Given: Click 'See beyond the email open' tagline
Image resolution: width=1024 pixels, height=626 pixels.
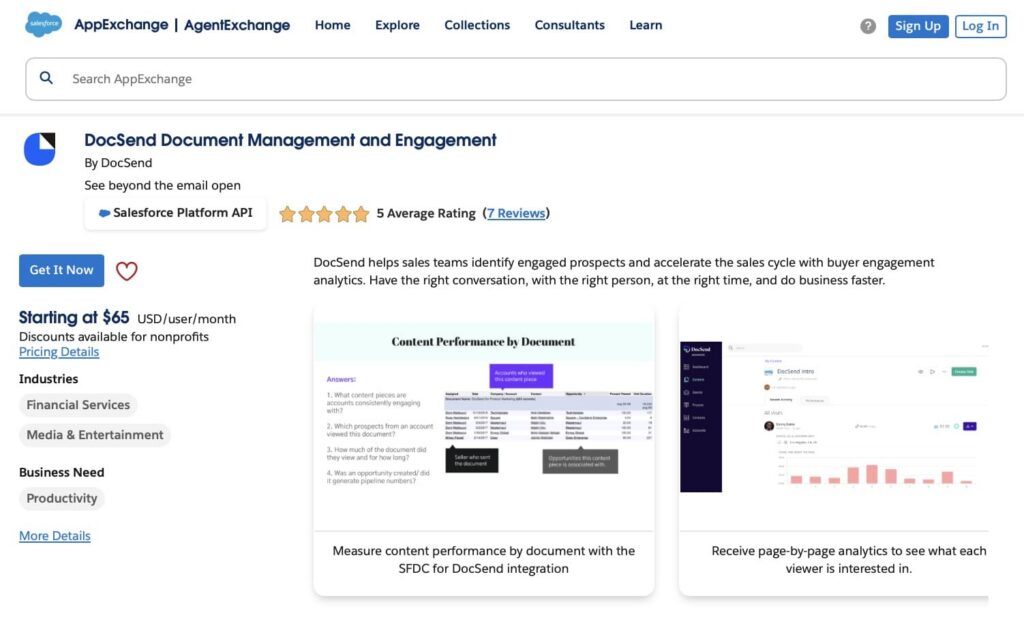Looking at the screenshot, I should [x=162, y=185].
